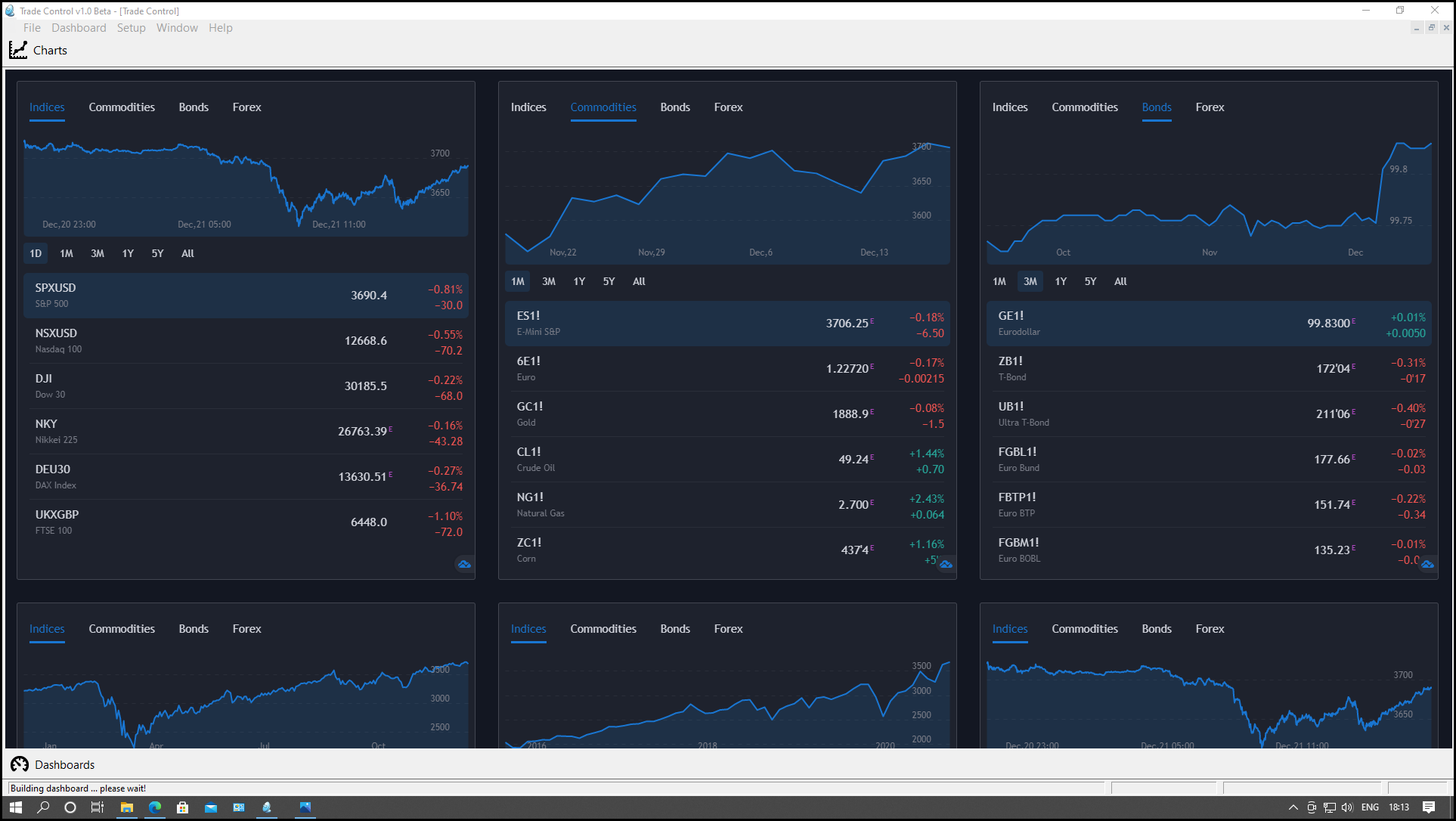The image size is (1456, 821).
Task: Open the Window menu
Action: coord(177,28)
